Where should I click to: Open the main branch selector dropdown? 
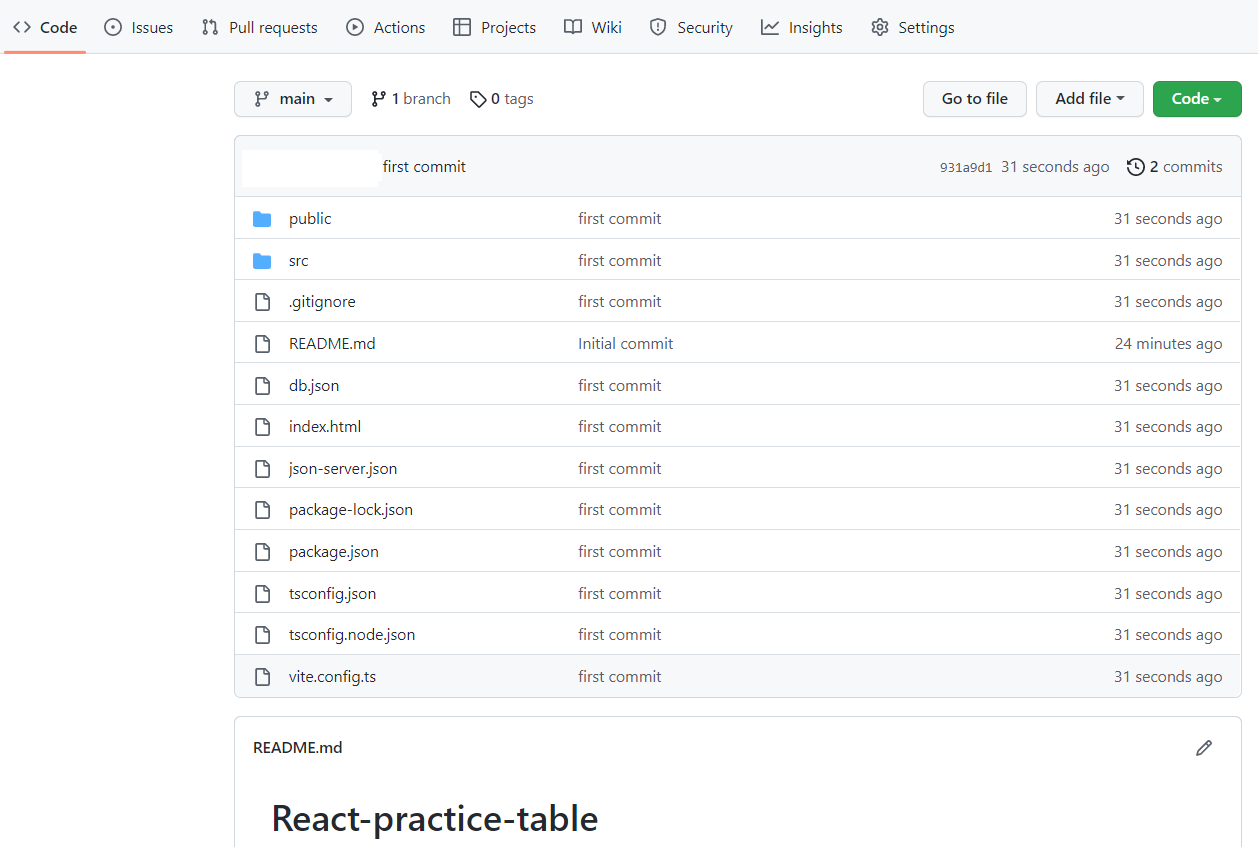click(x=293, y=99)
